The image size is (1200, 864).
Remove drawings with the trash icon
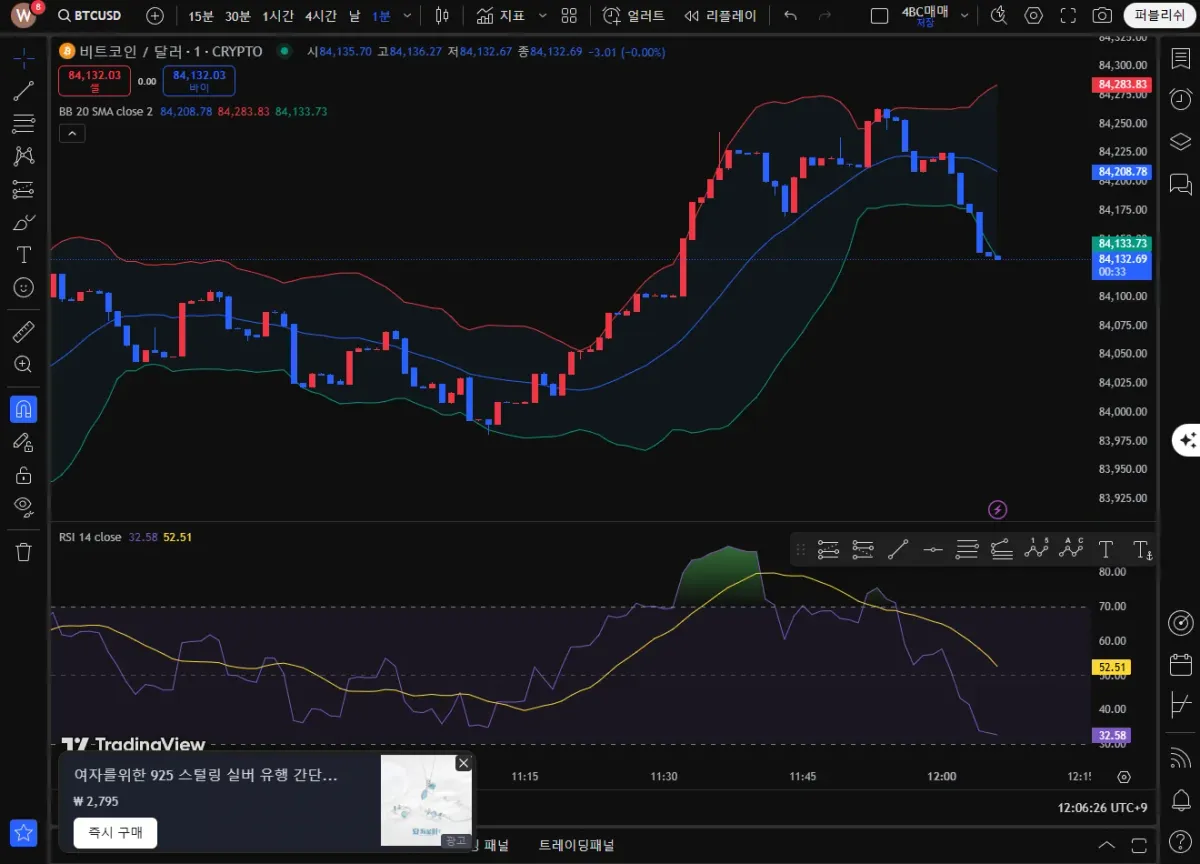24,551
